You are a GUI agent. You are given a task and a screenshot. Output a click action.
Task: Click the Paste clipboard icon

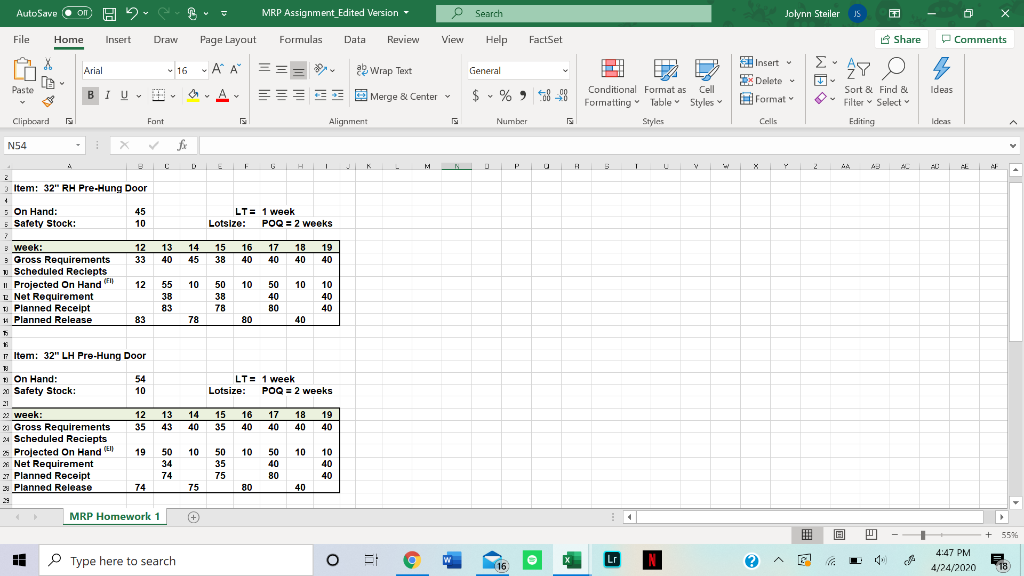(23, 70)
